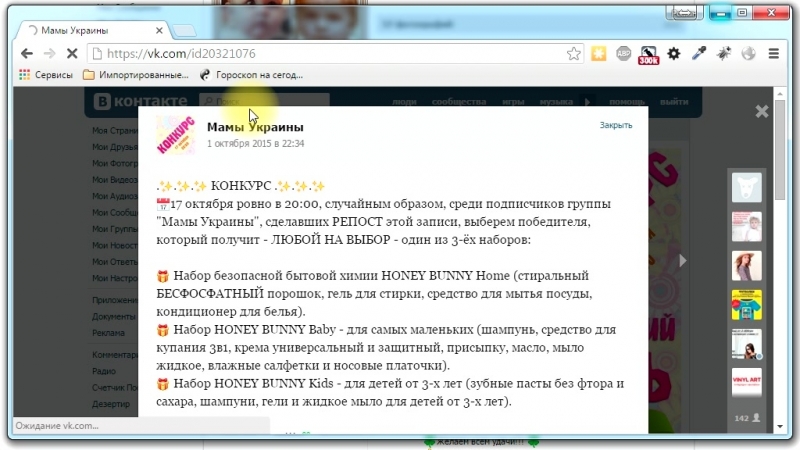Open помощь in VK top menu
The image size is (800, 450).
click(627, 102)
